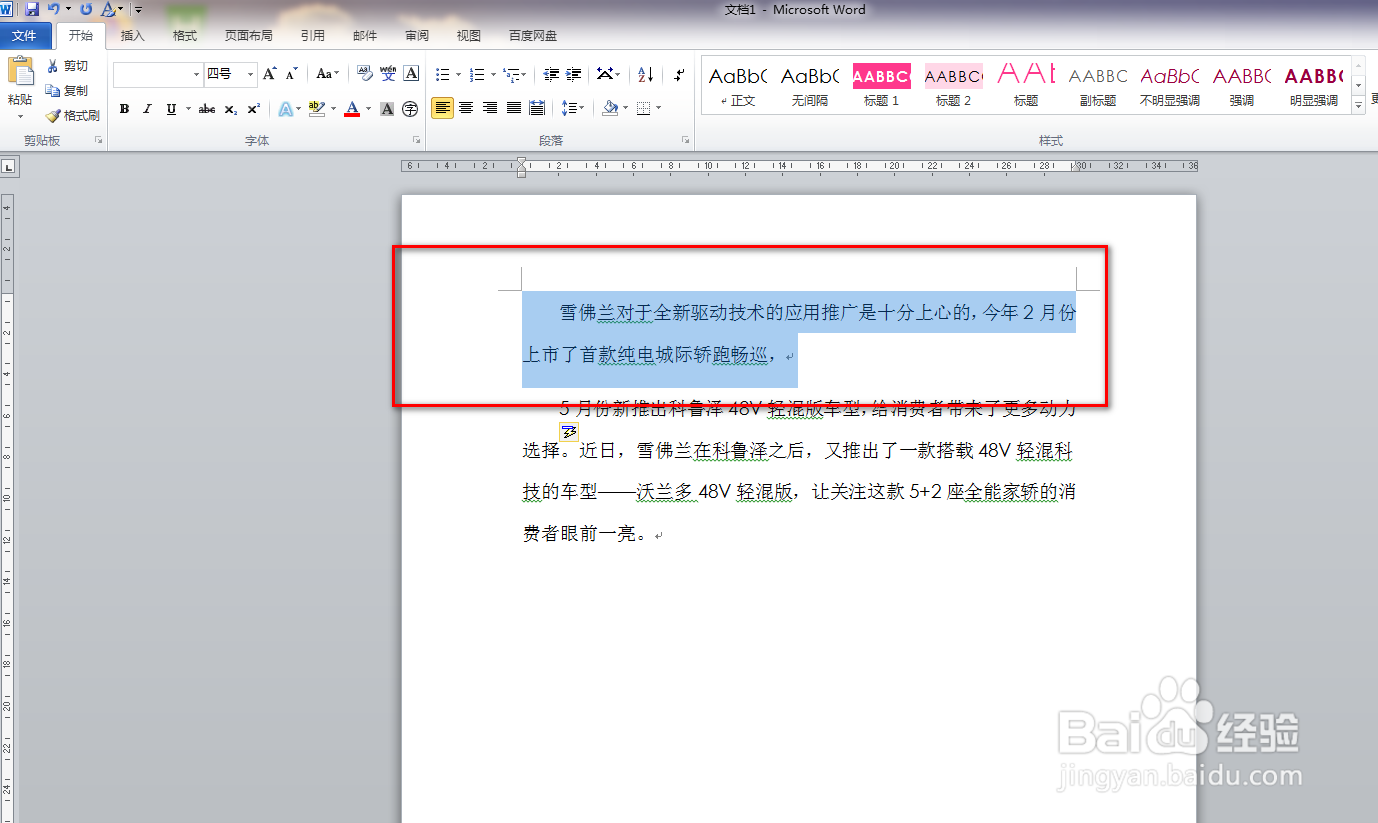Align the paragraph to the right
This screenshot has width=1378, height=823.
coord(490,108)
